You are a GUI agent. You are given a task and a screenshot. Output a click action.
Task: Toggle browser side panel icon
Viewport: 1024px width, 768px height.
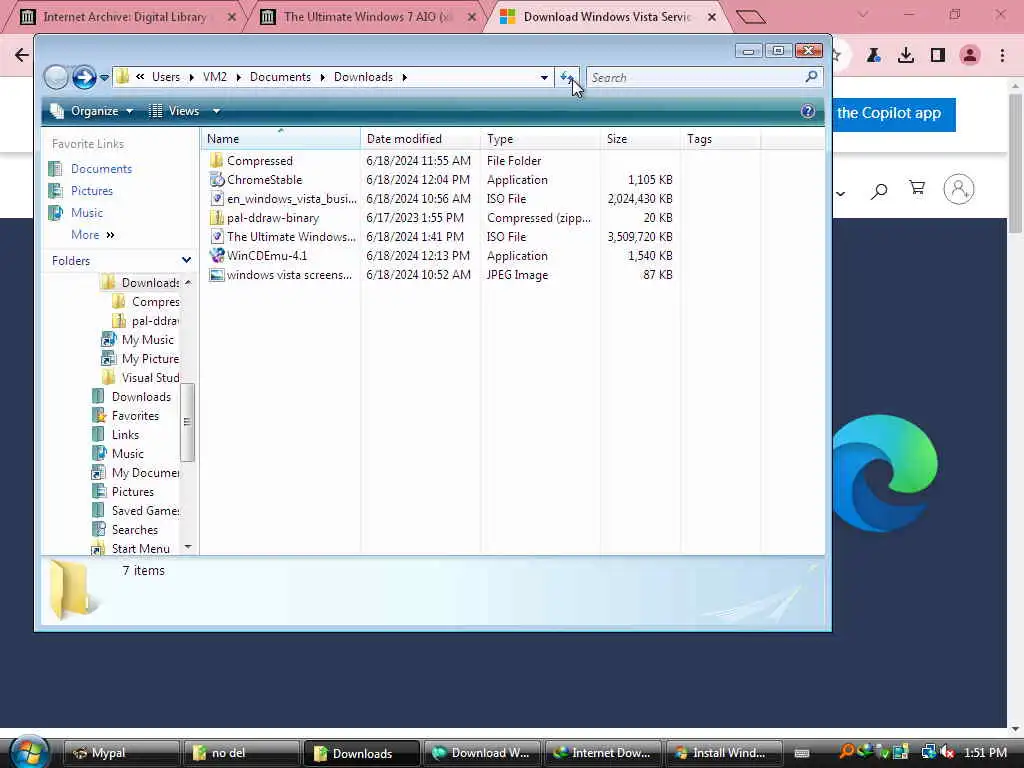click(x=938, y=56)
